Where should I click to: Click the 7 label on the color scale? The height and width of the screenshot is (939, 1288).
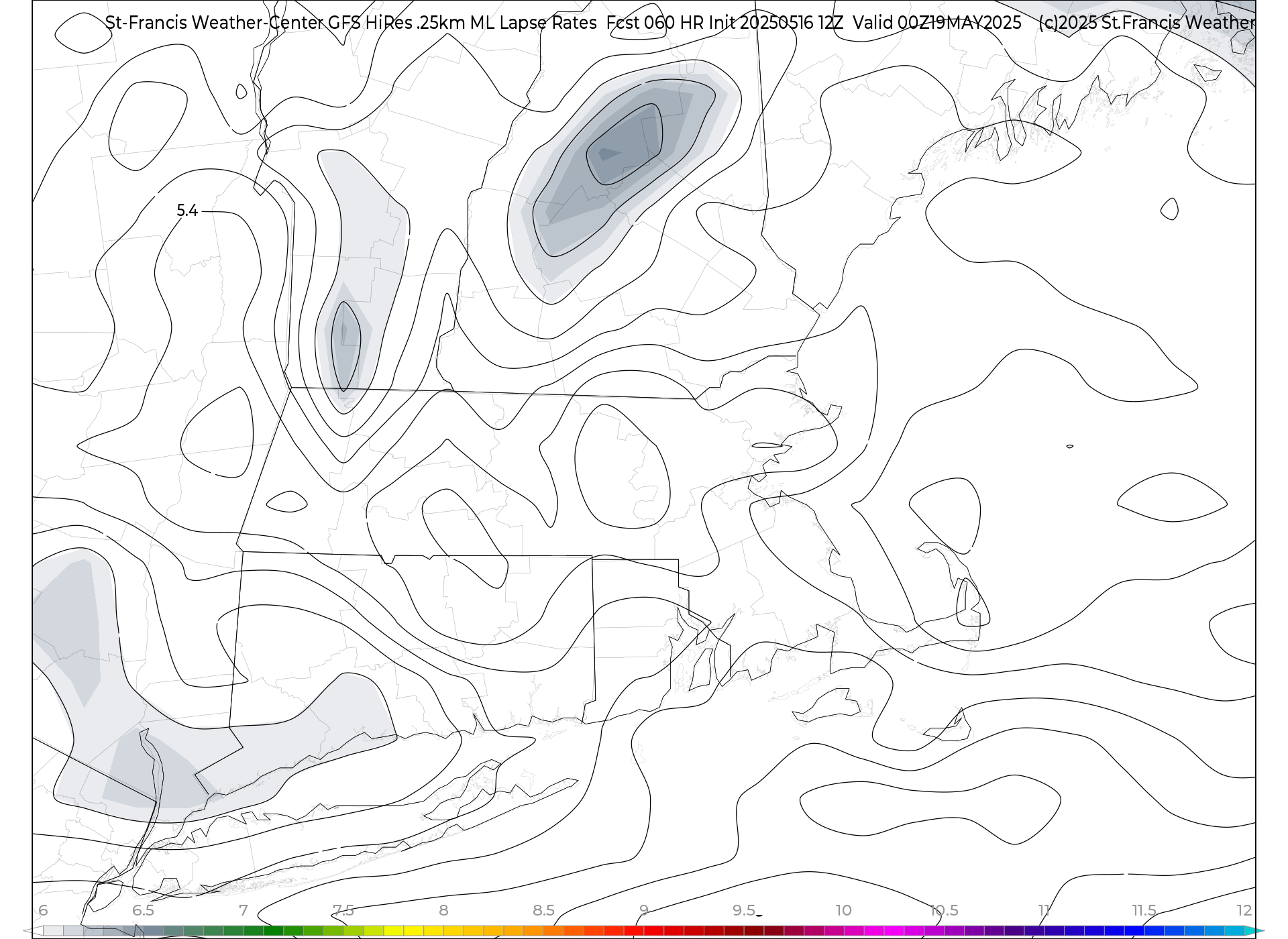tap(243, 911)
